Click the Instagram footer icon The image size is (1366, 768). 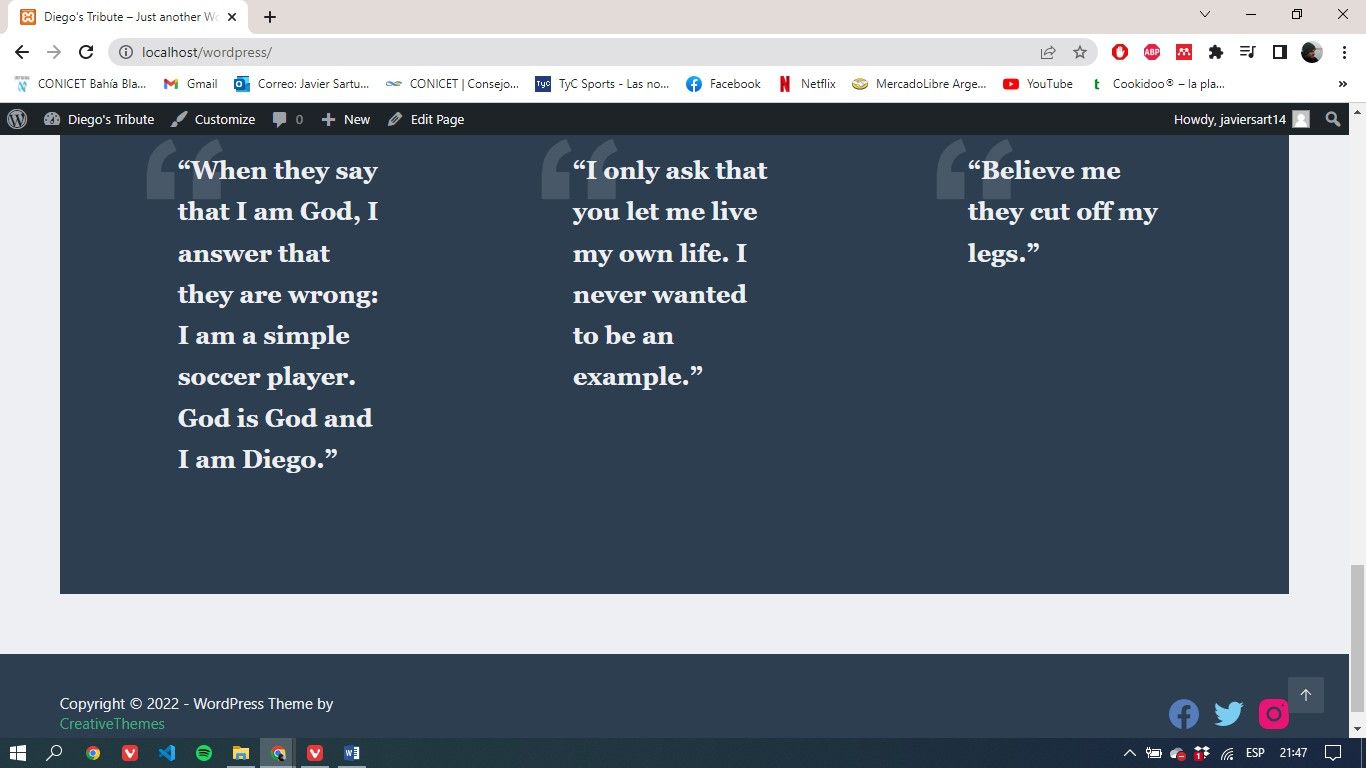tap(1273, 713)
